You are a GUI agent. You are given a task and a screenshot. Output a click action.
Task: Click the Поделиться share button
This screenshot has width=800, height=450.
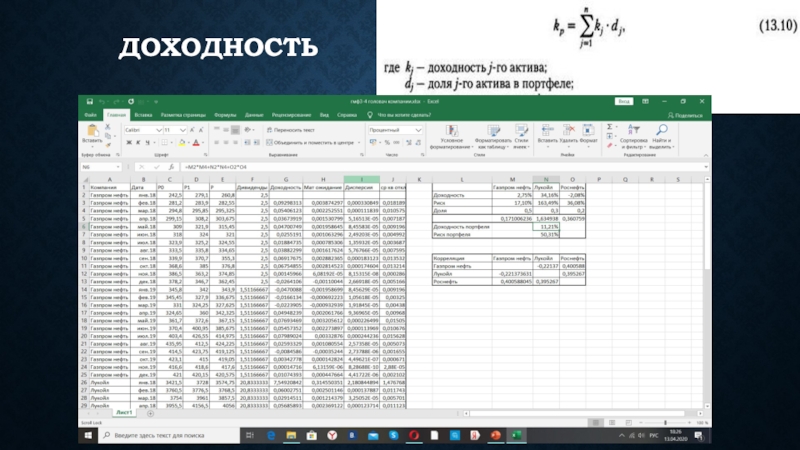(x=685, y=115)
